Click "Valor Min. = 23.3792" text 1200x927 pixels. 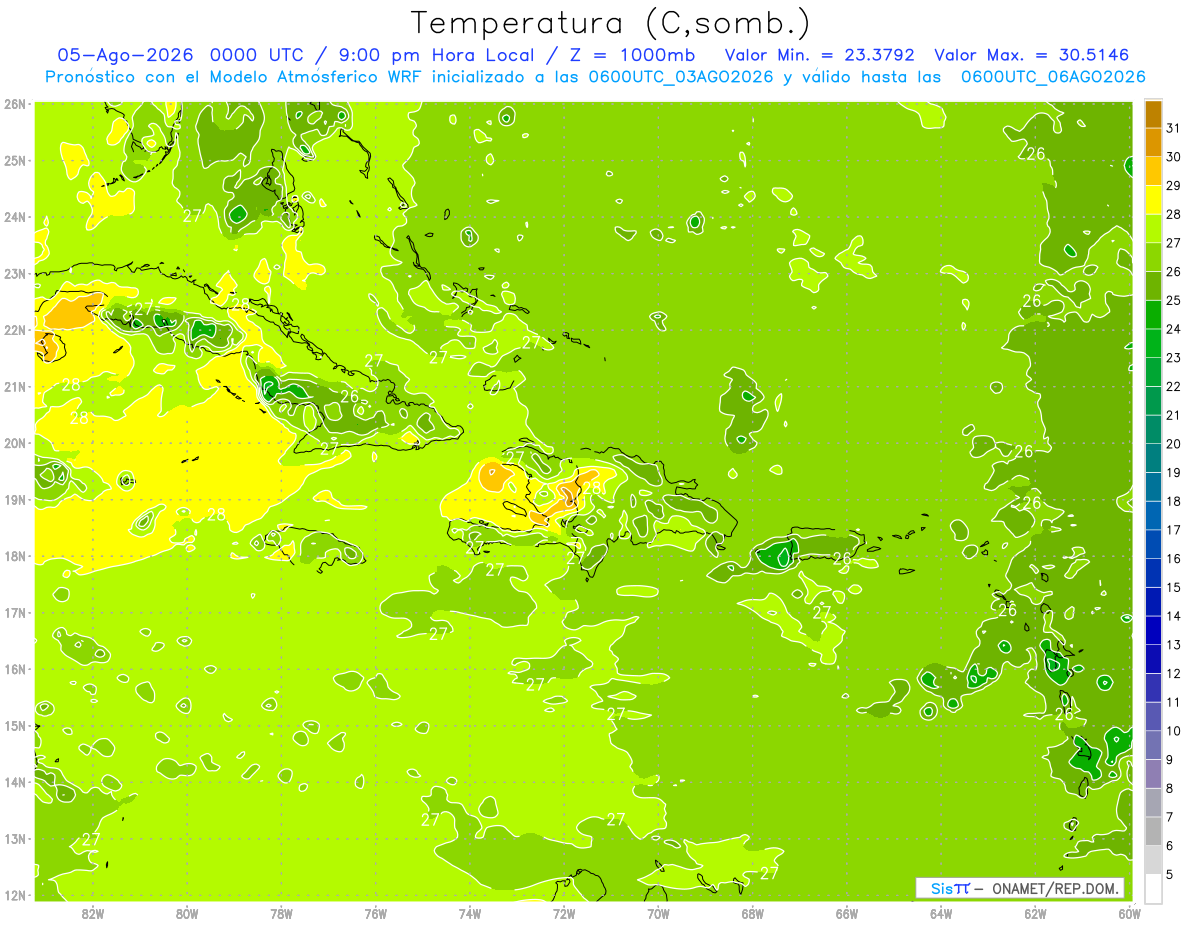click(819, 55)
